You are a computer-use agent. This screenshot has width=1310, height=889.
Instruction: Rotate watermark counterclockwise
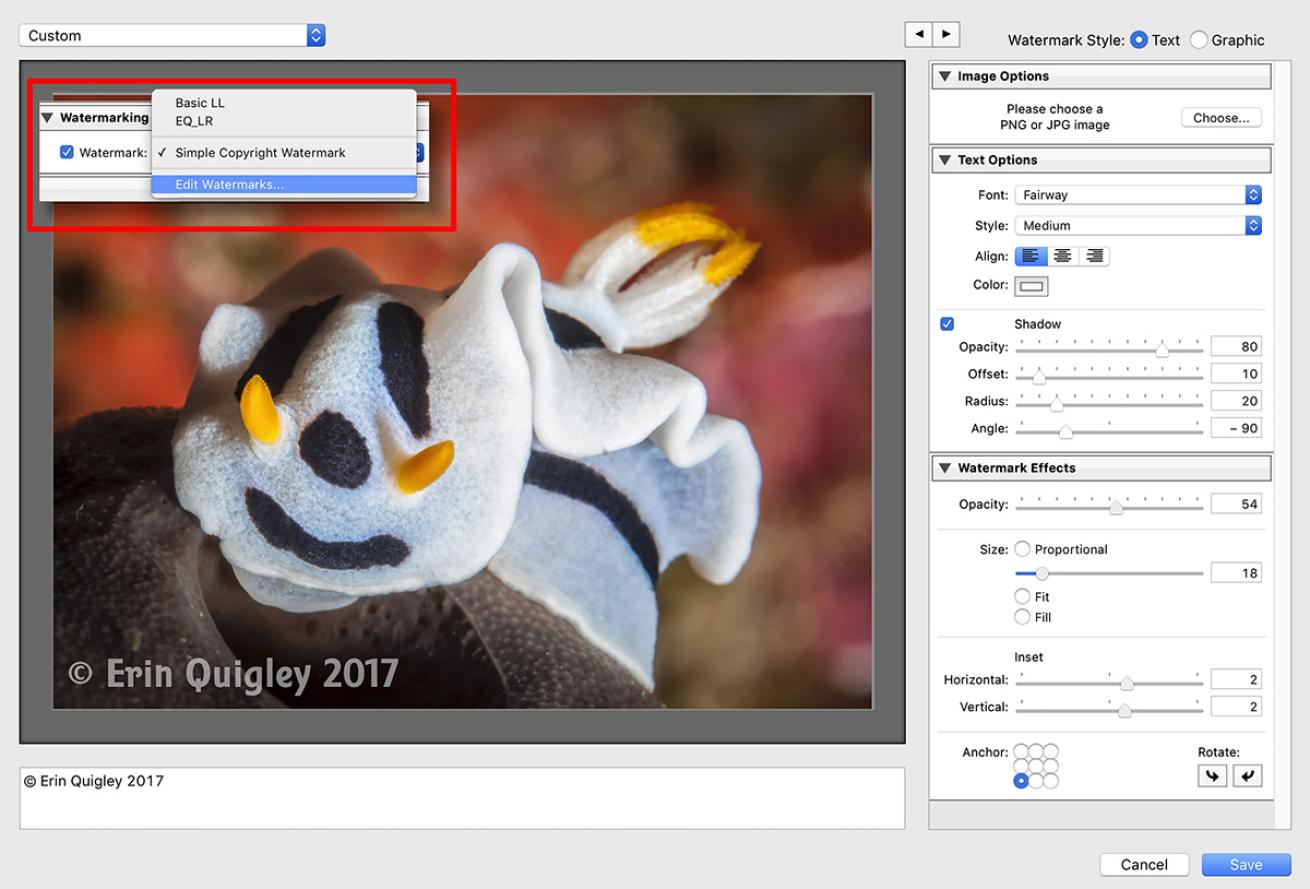(x=1212, y=775)
